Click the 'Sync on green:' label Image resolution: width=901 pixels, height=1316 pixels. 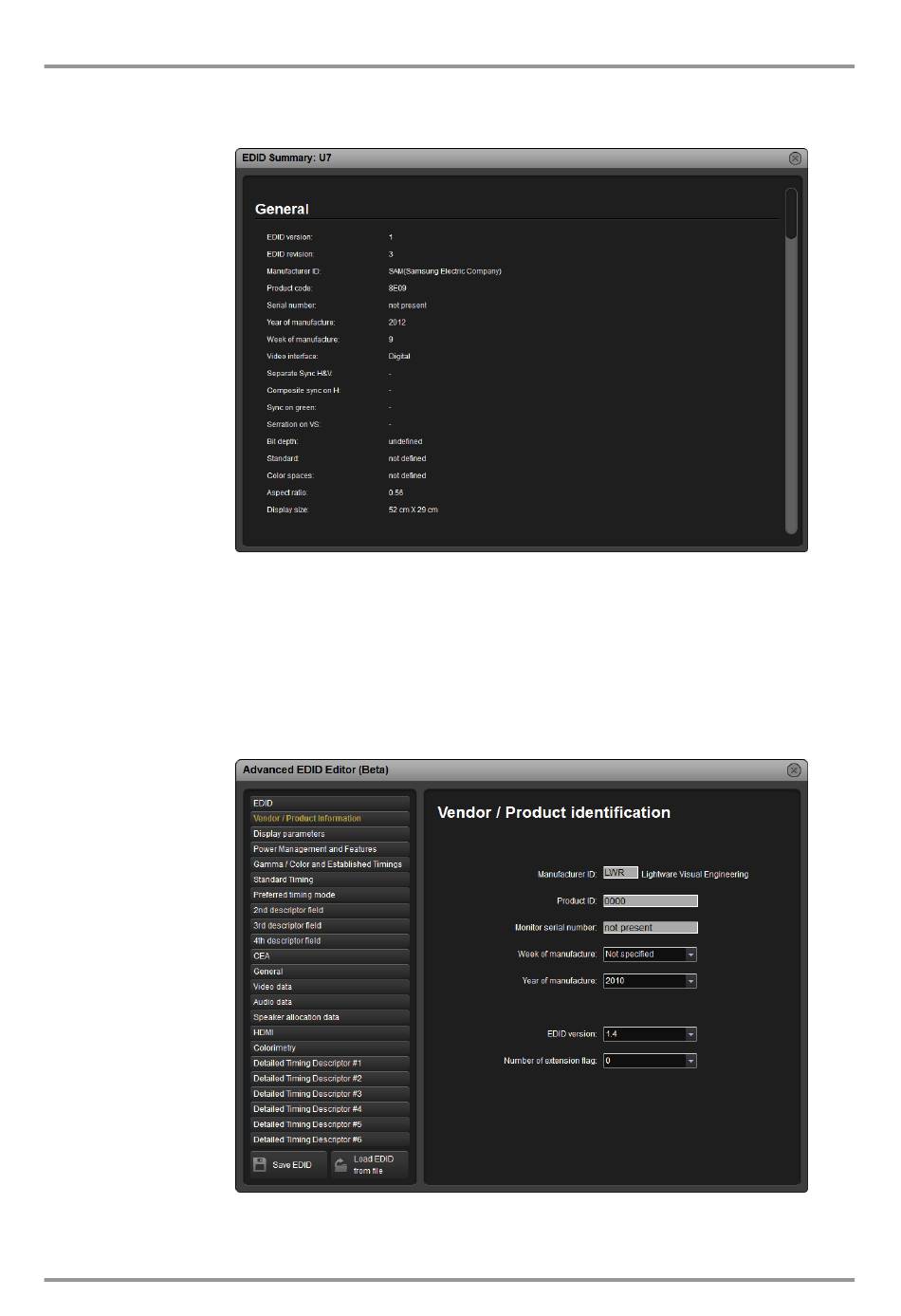[x=291, y=408]
